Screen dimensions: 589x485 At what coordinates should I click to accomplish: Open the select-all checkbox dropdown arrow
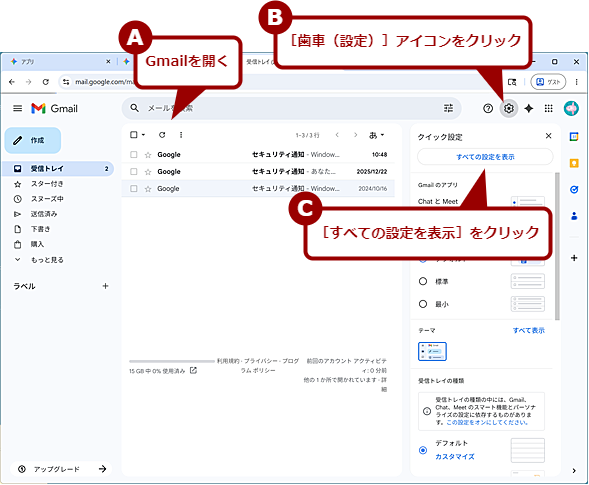143,134
